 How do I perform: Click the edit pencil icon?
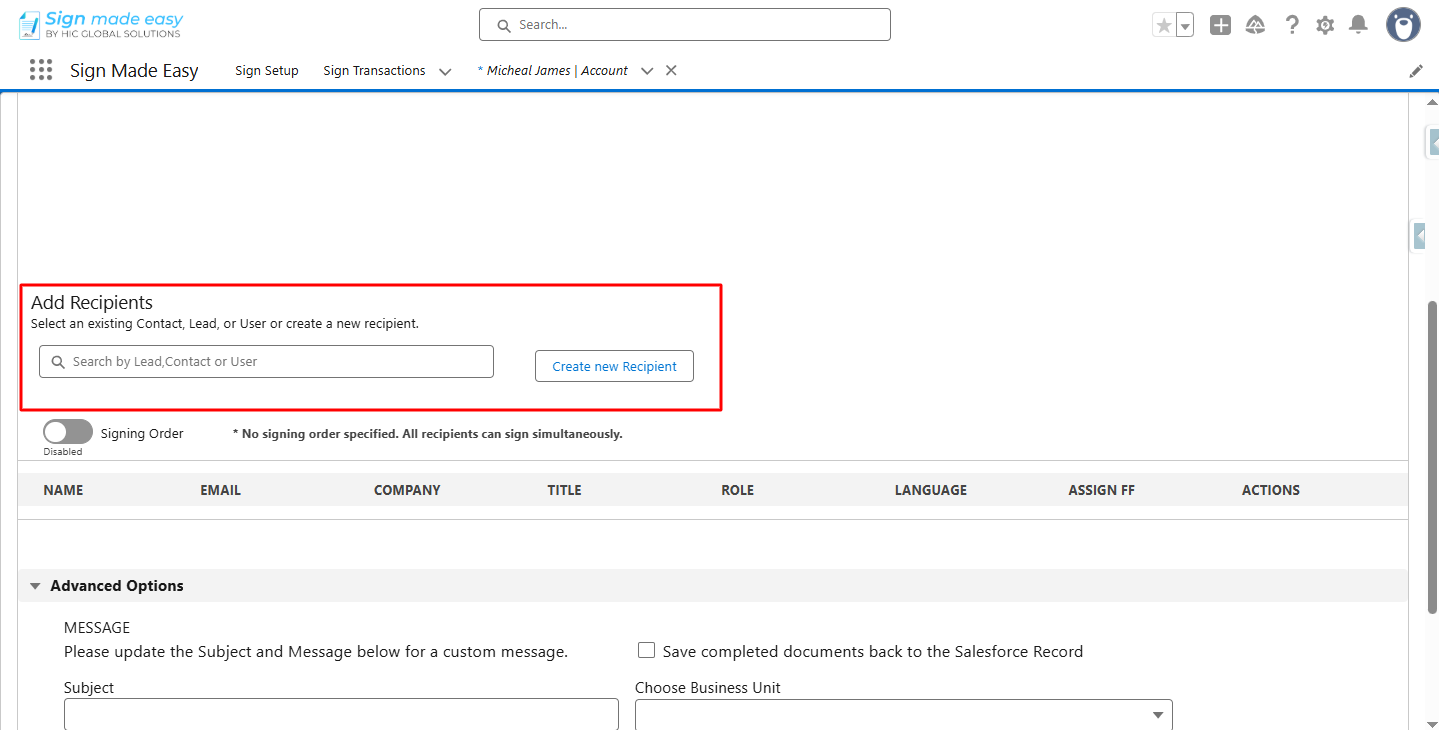pos(1415,70)
